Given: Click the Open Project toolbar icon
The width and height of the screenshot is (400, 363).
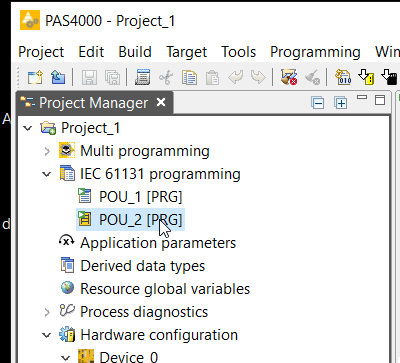Looking at the screenshot, I should coord(58,77).
